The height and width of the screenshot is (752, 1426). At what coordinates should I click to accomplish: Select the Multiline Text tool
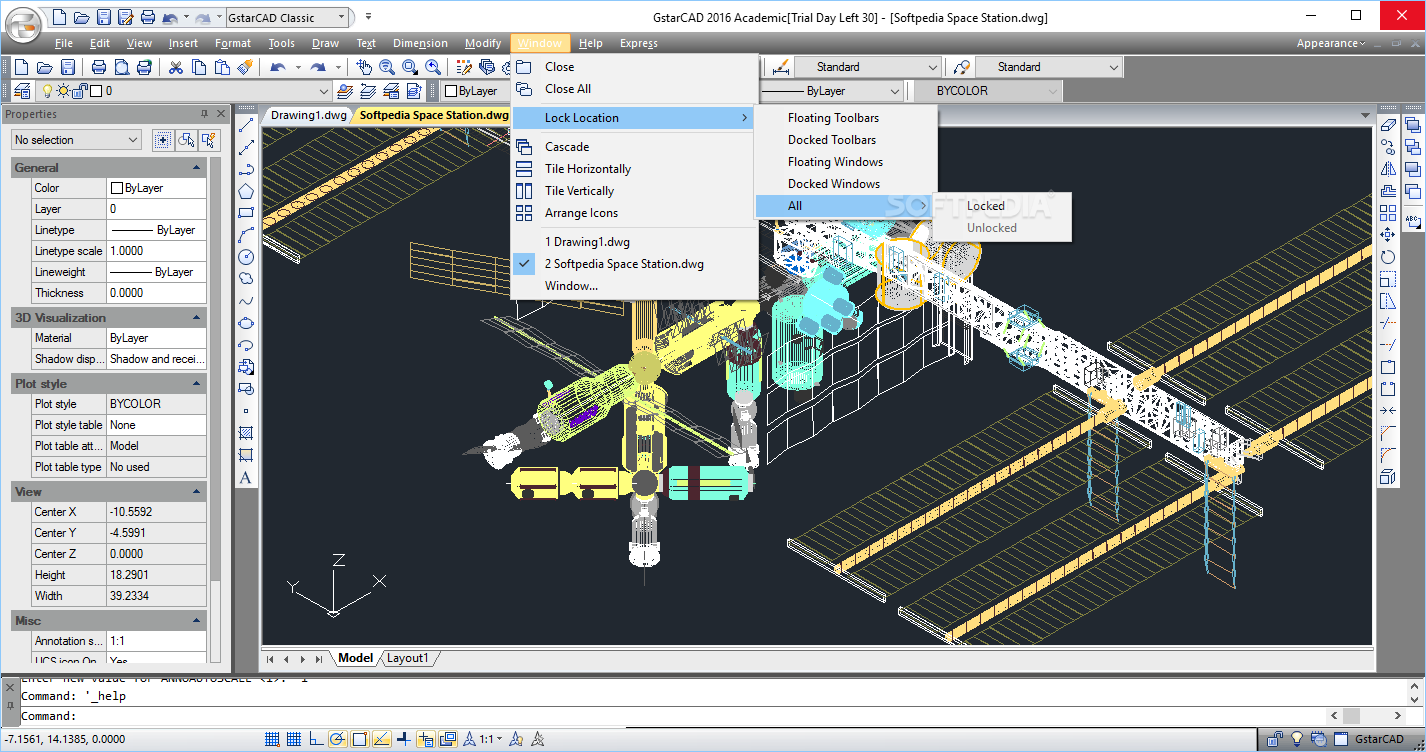246,477
